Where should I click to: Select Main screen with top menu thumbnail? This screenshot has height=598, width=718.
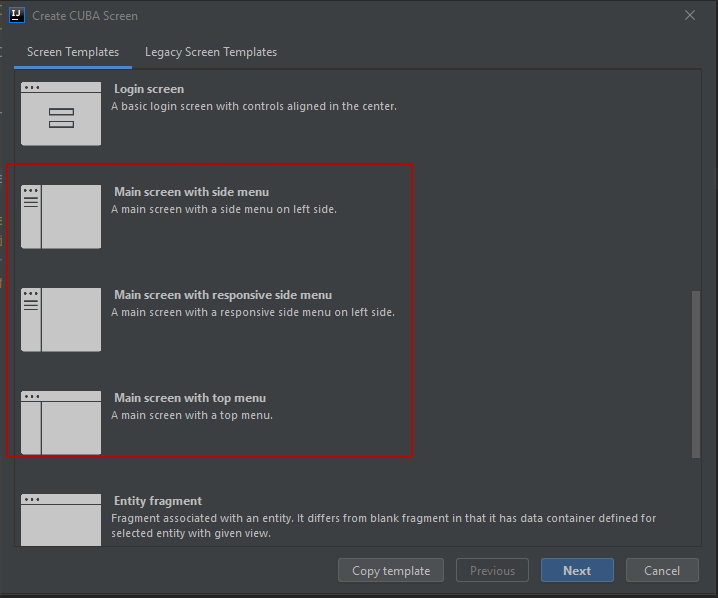click(61, 423)
